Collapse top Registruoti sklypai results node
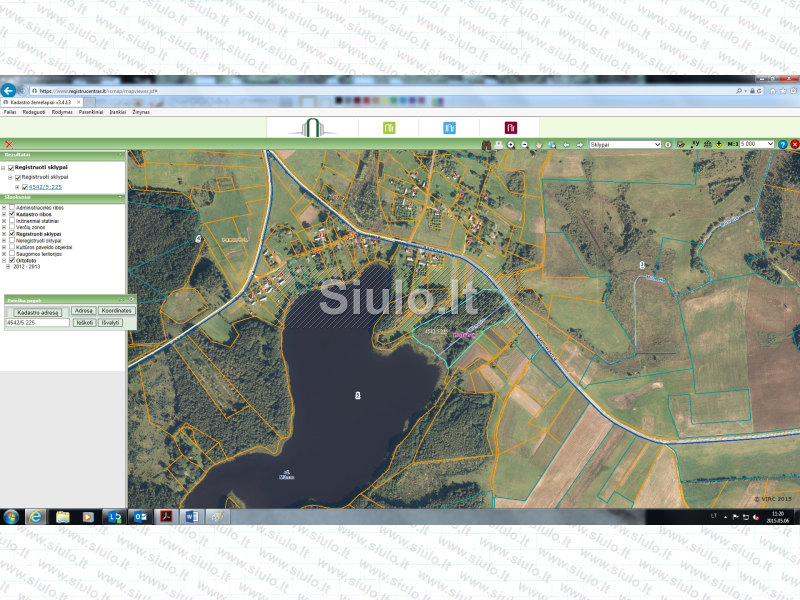This screenshot has height=600, width=800. point(4,168)
